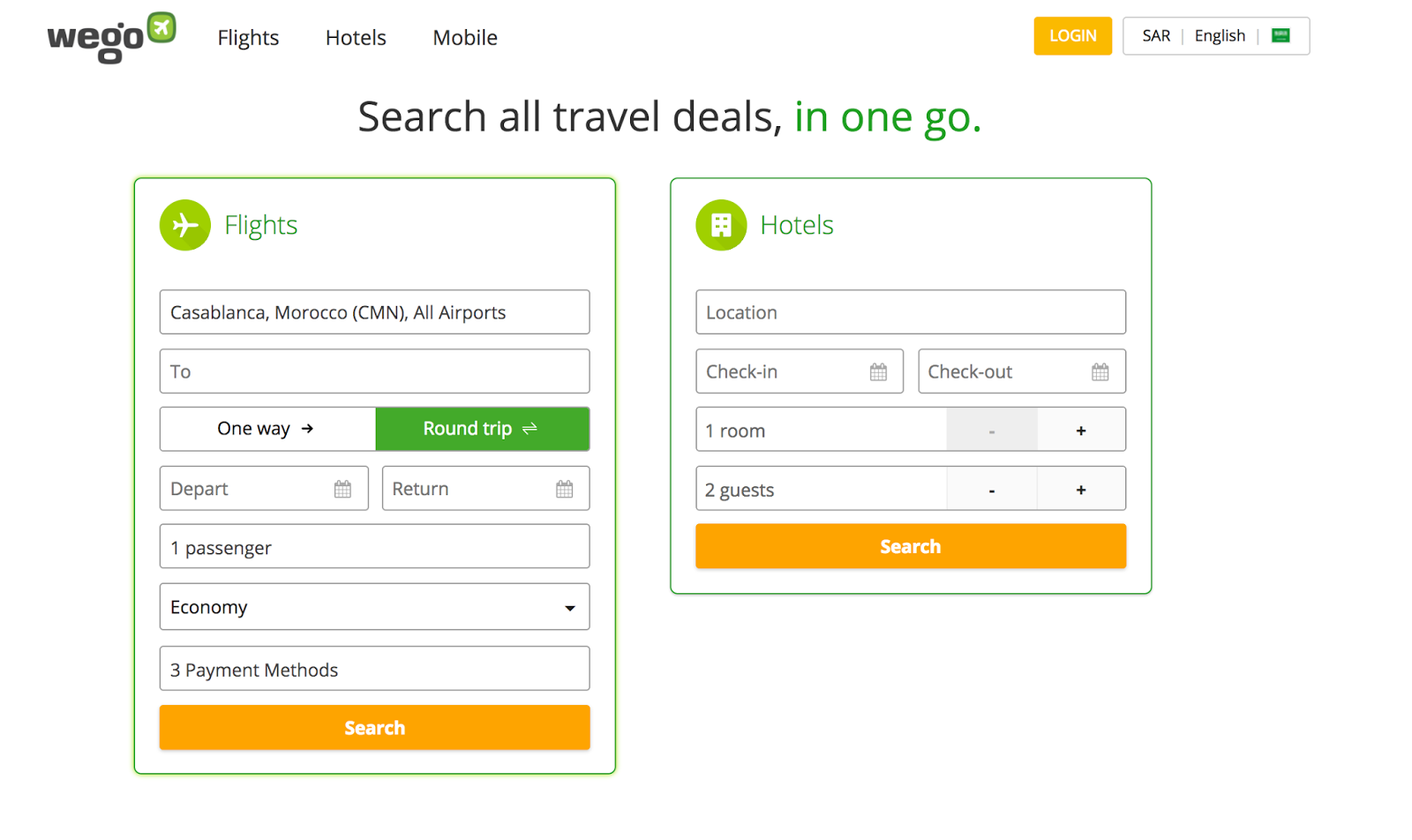Go to the Mobile menu item
The image size is (1412, 840).
465,38
